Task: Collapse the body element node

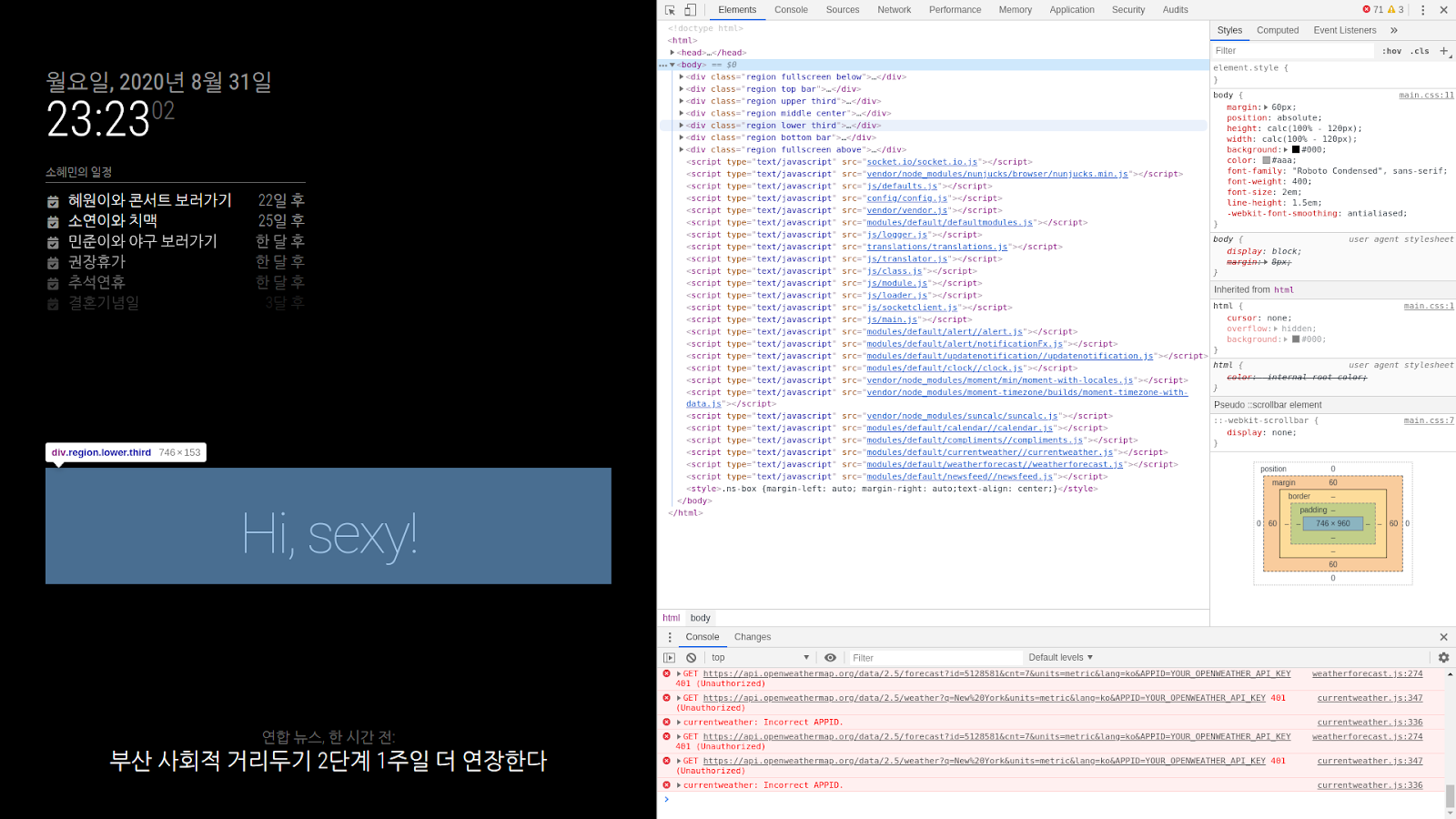Action: pos(672,65)
